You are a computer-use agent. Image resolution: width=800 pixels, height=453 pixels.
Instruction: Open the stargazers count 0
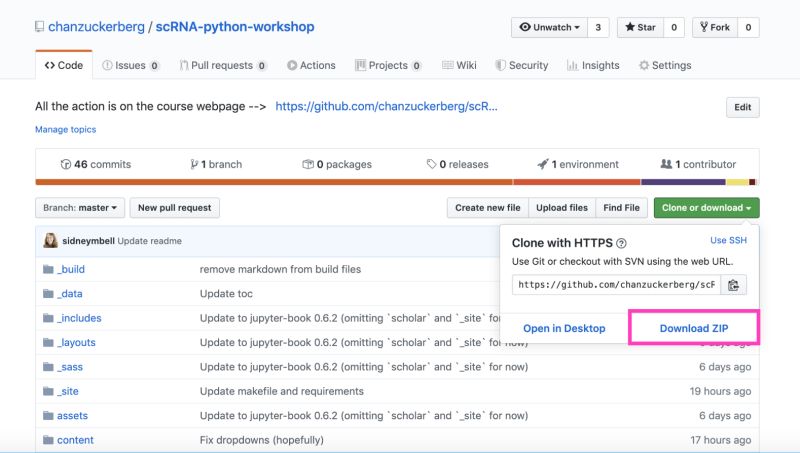pyautogui.click(x=674, y=28)
